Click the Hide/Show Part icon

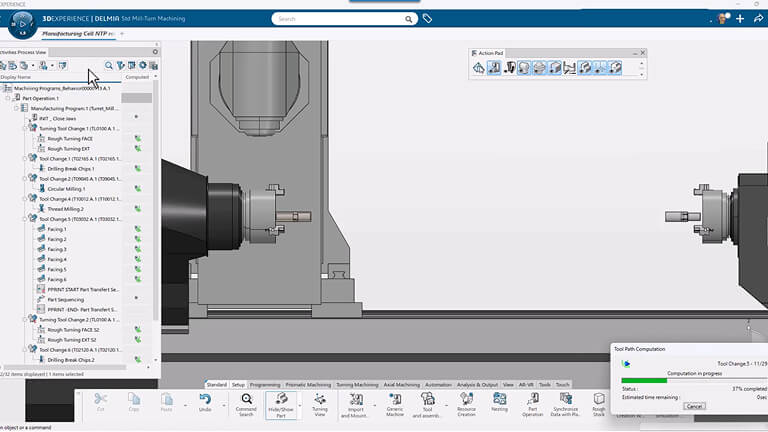pyautogui.click(x=281, y=405)
